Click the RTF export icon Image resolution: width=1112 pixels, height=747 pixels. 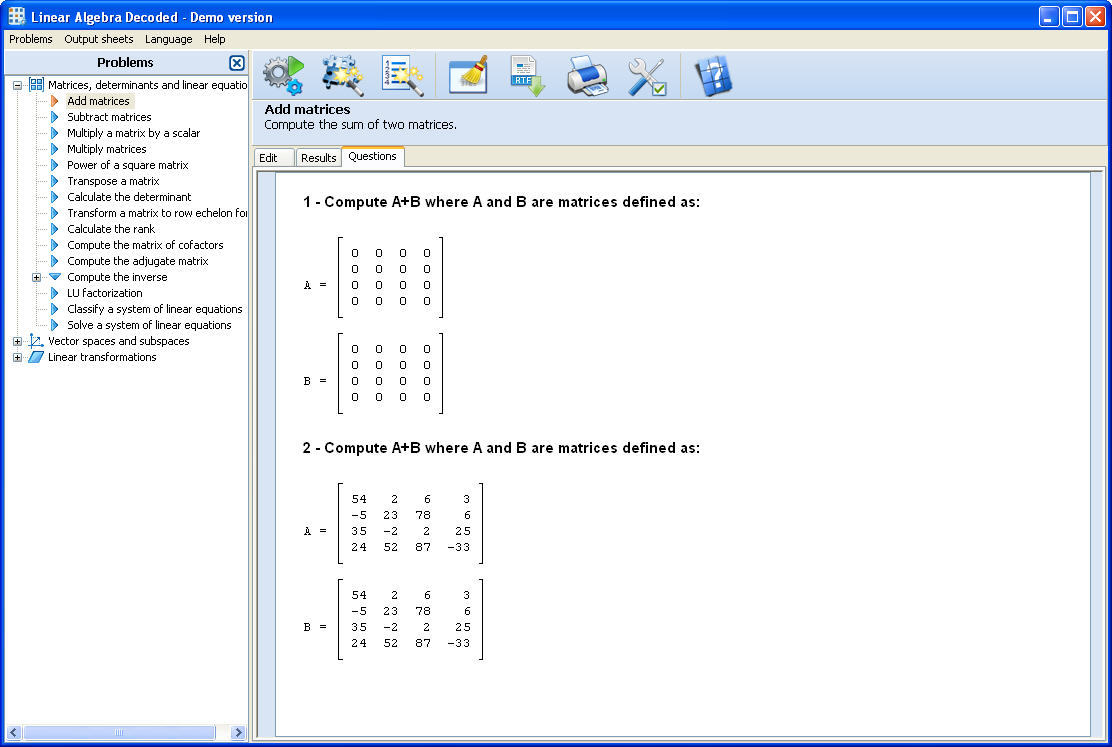click(x=527, y=75)
